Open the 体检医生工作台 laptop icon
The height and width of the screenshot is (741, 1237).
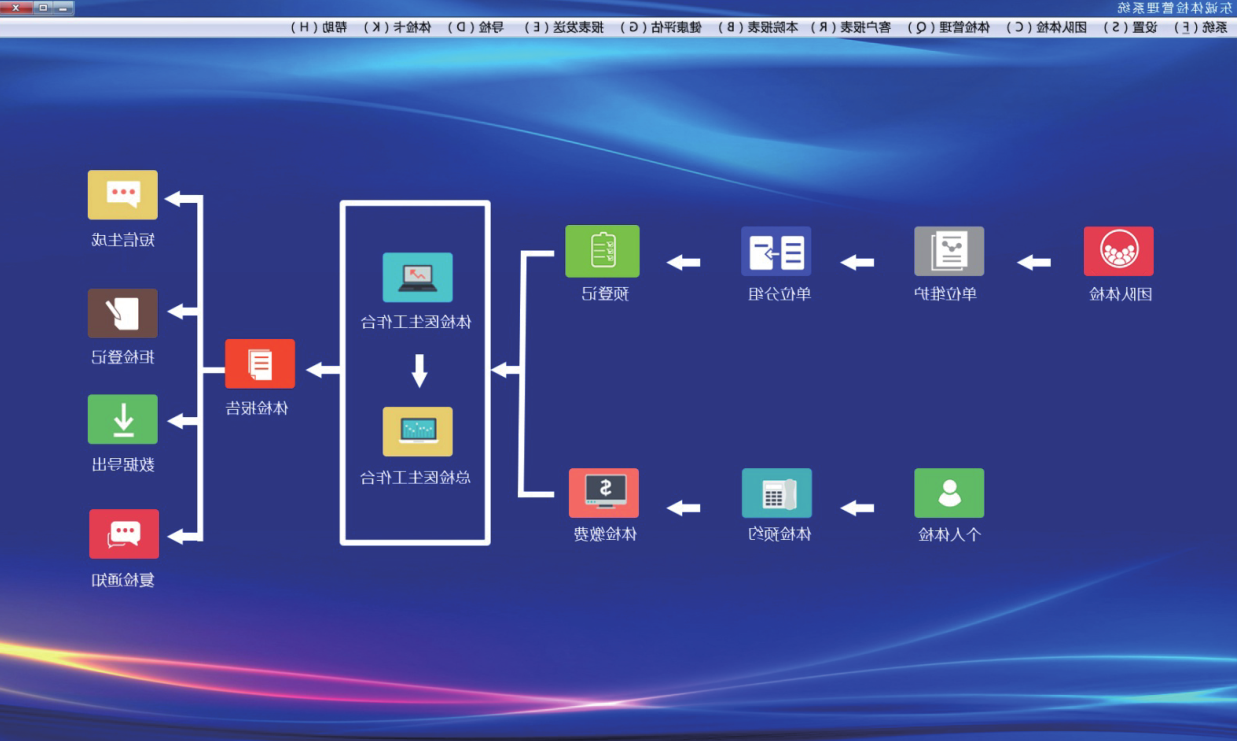pos(417,277)
